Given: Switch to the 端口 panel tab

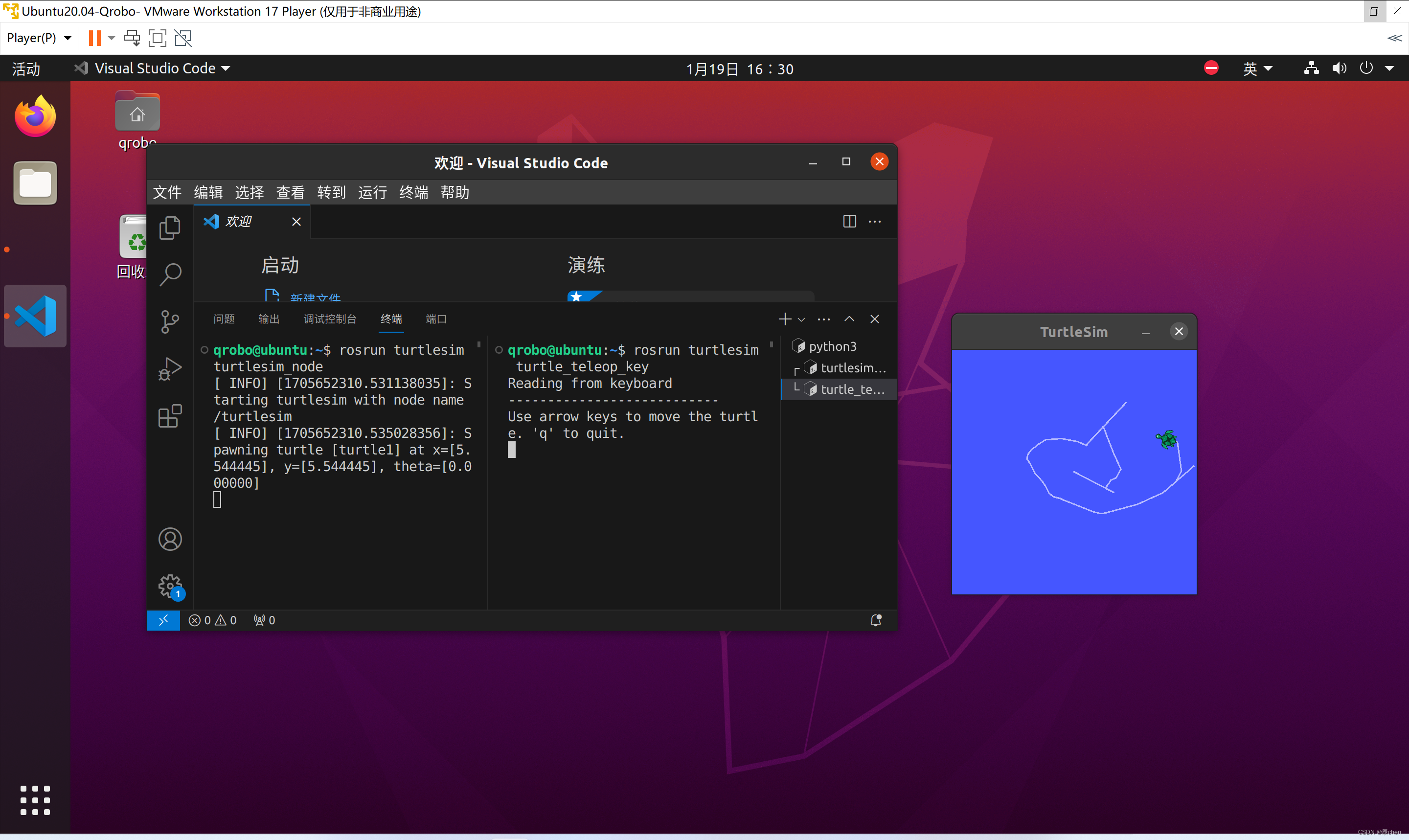Looking at the screenshot, I should (436, 319).
